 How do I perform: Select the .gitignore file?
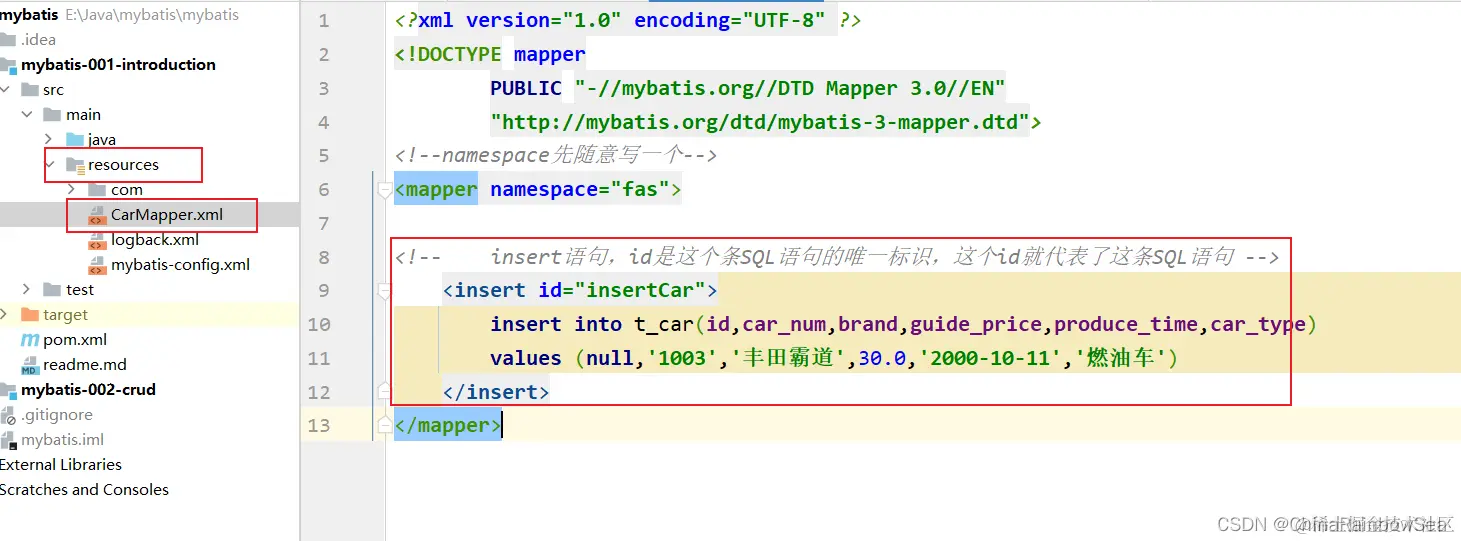click(57, 415)
